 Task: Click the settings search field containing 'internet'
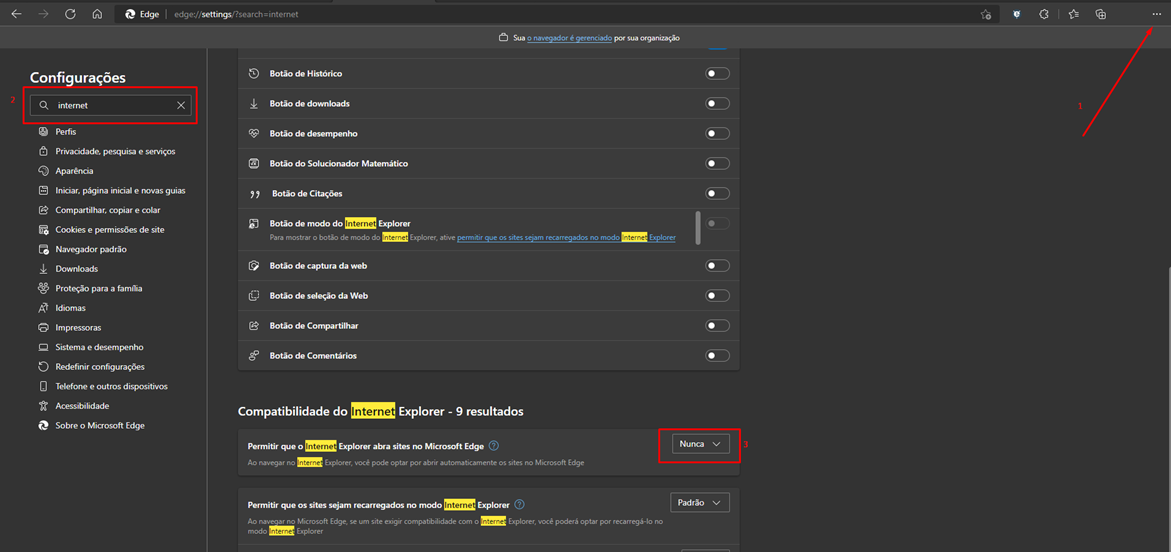110,106
